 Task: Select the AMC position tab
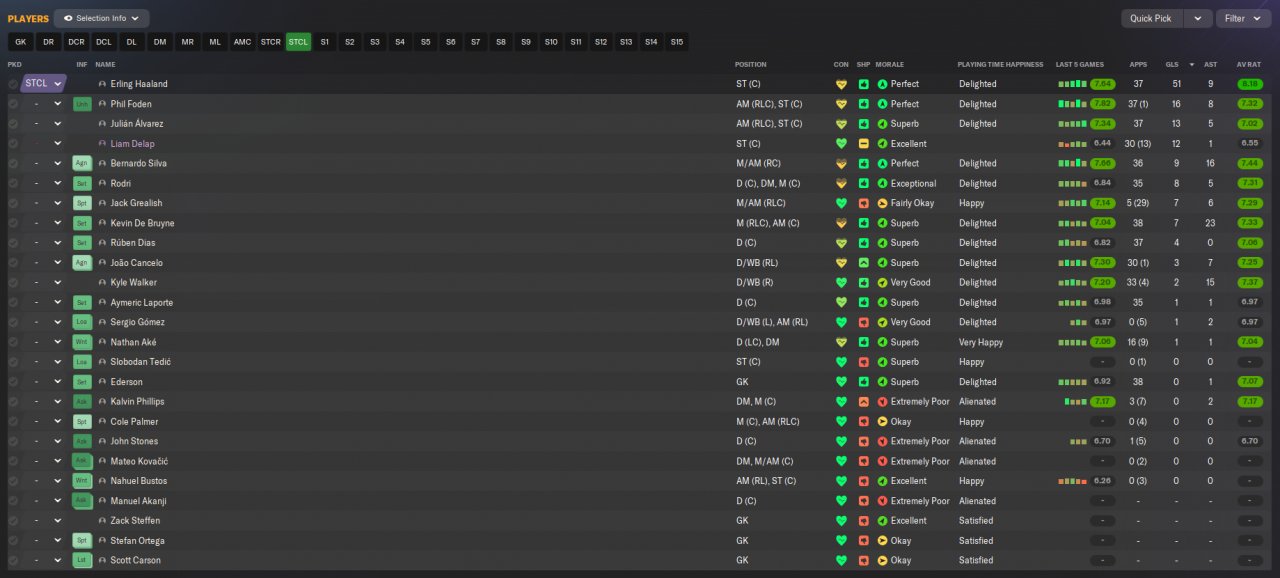[242, 42]
